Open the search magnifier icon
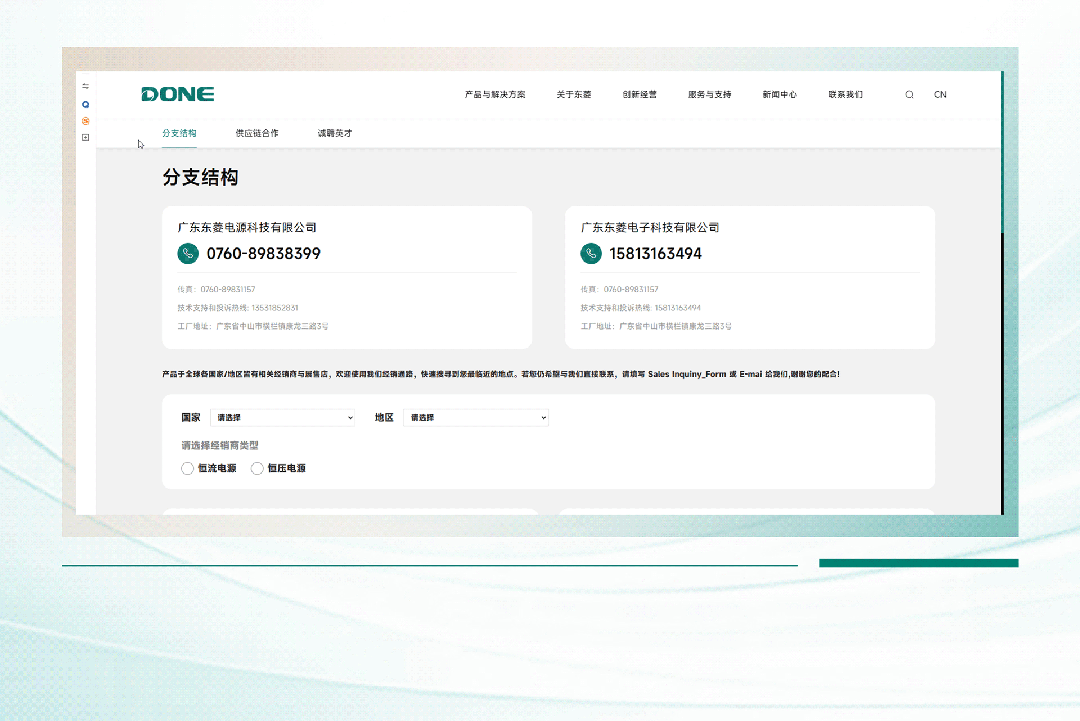Screen dimensions: 1080x721 (909, 95)
